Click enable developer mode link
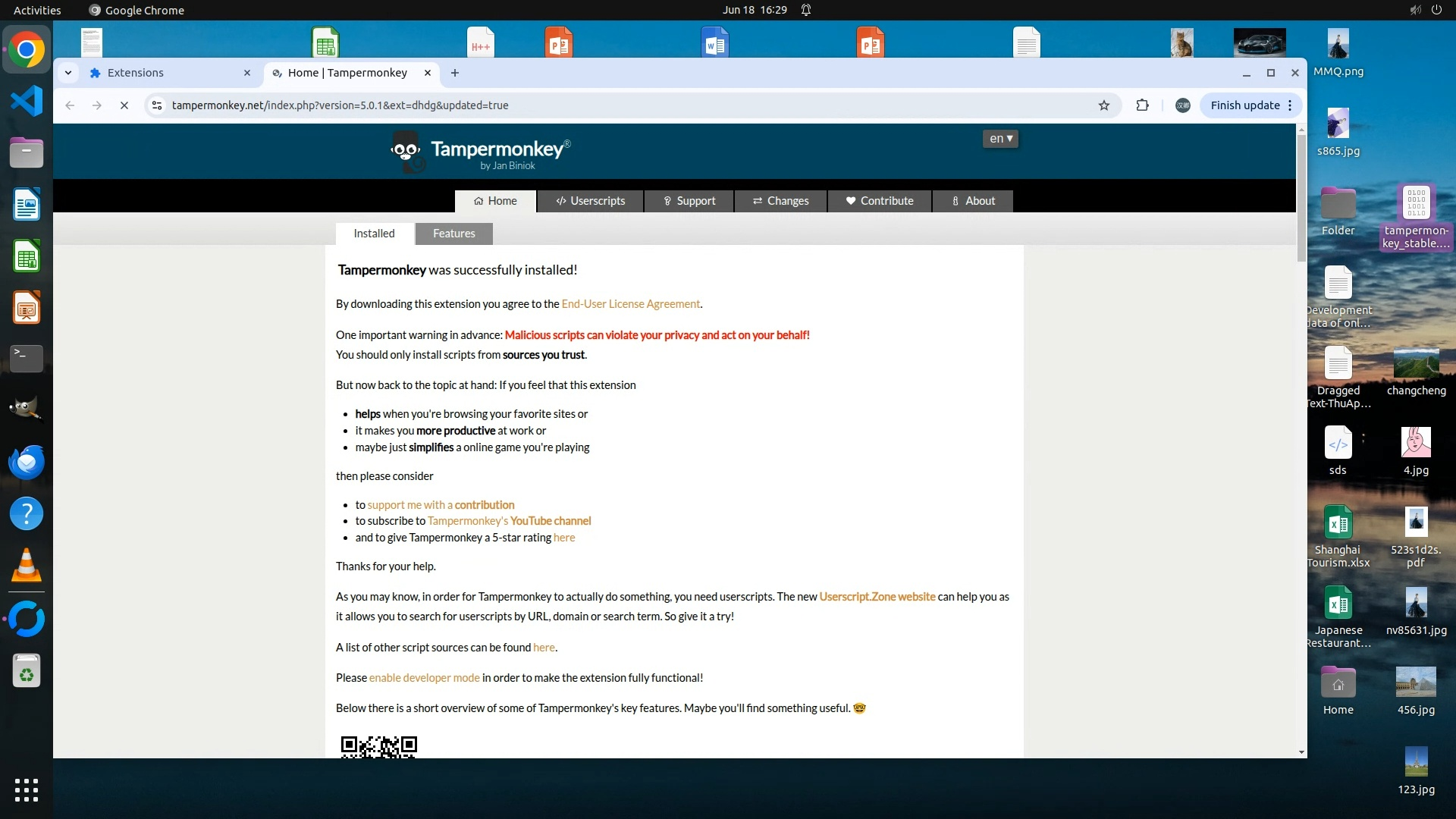Viewport: 1456px width, 819px height. click(x=424, y=678)
